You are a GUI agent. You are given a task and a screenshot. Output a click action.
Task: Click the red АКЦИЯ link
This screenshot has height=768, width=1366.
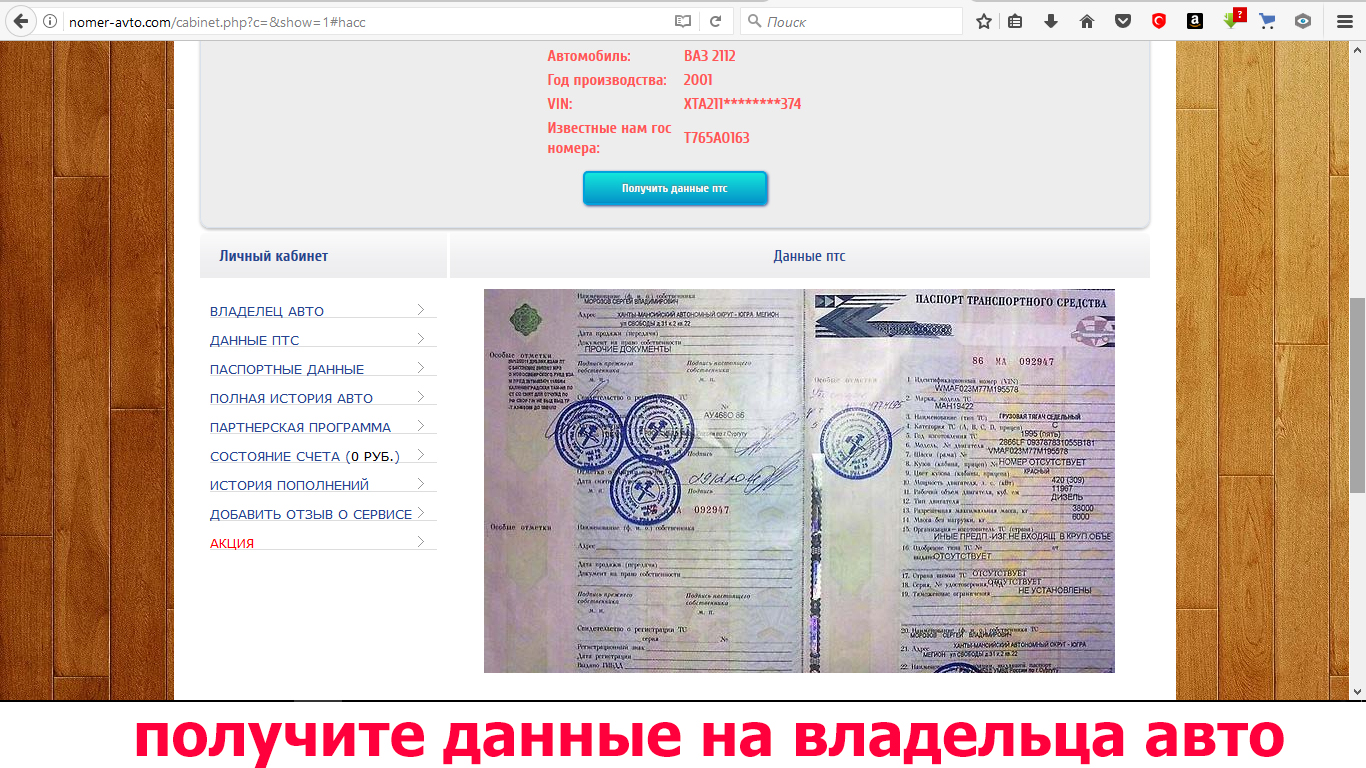pyautogui.click(x=232, y=543)
